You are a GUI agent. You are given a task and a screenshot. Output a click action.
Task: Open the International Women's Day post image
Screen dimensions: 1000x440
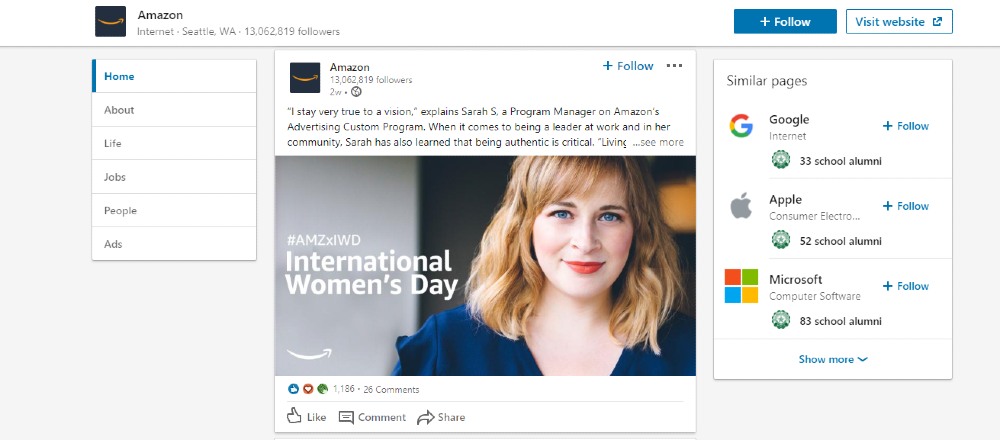[x=485, y=265]
